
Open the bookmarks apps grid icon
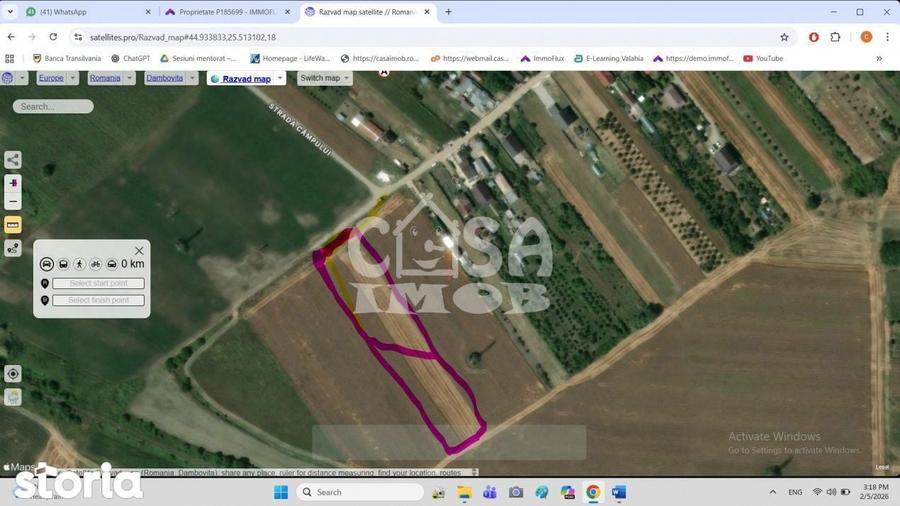click(x=10, y=59)
